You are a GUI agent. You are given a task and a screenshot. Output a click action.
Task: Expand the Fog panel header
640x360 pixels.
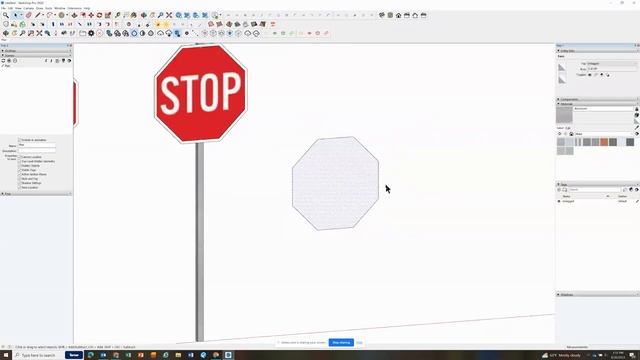(36, 193)
